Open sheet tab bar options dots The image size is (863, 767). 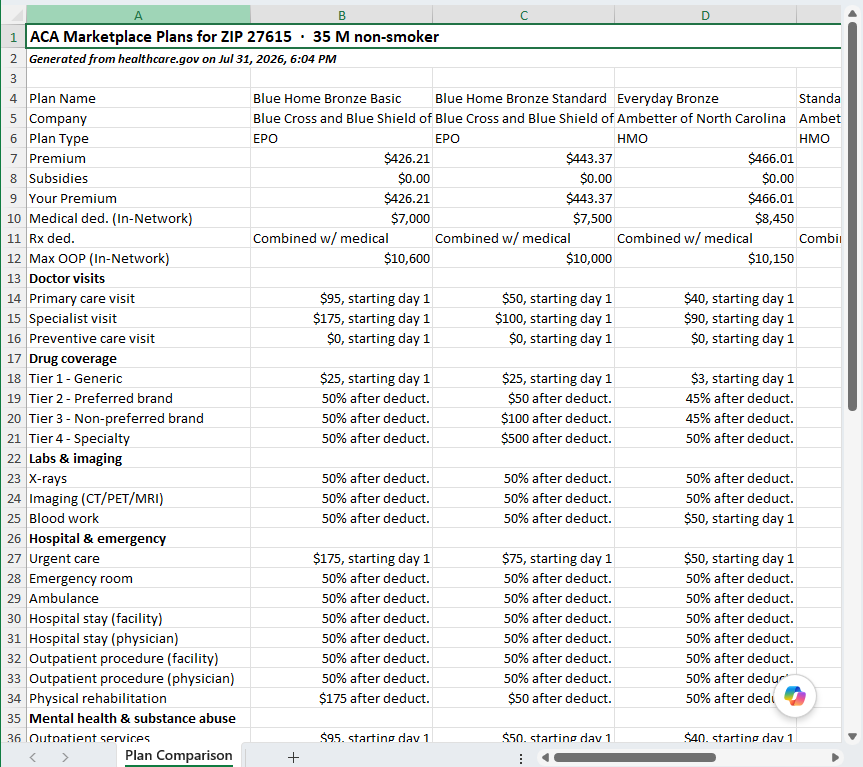(521, 758)
